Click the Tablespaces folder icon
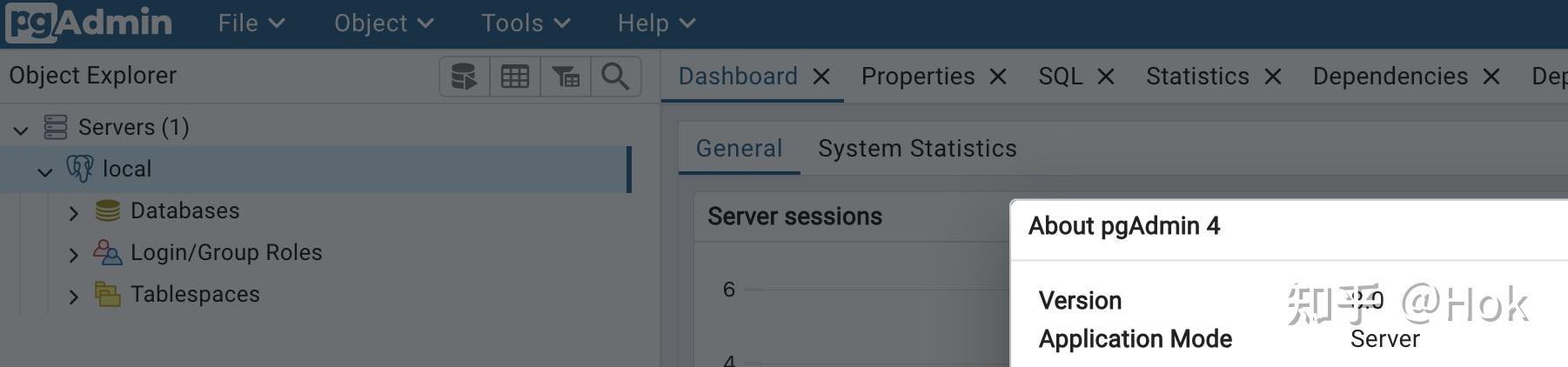This screenshot has height=367, width=1568. click(x=108, y=294)
